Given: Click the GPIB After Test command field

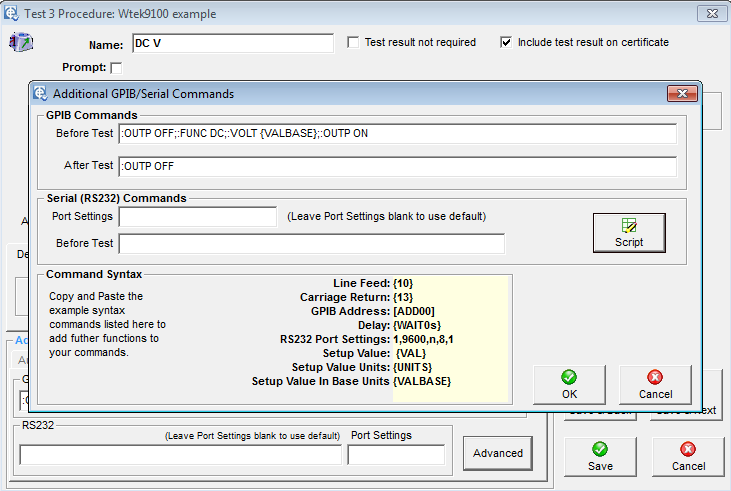Looking at the screenshot, I should [397, 166].
